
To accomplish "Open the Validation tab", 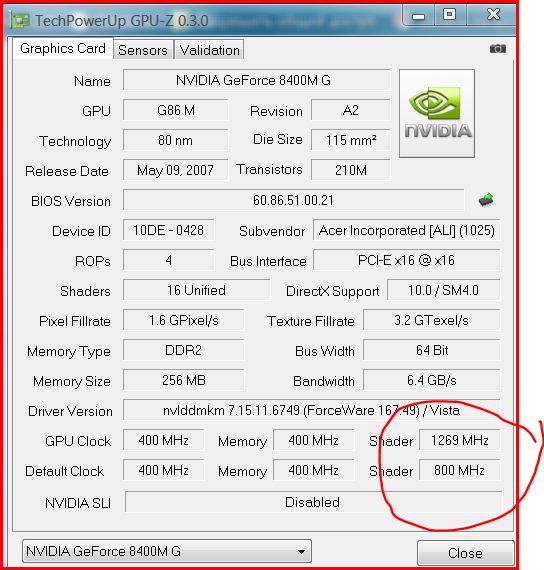I will tap(209, 50).
